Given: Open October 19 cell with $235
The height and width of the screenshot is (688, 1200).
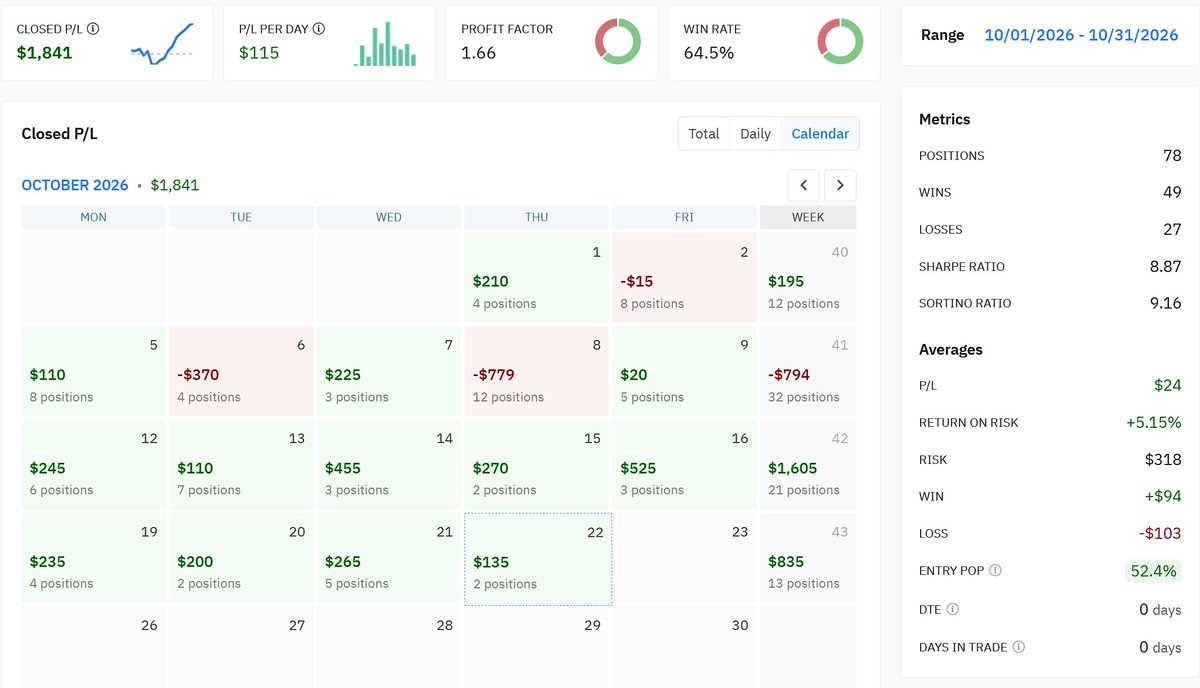Looking at the screenshot, I should (93, 558).
